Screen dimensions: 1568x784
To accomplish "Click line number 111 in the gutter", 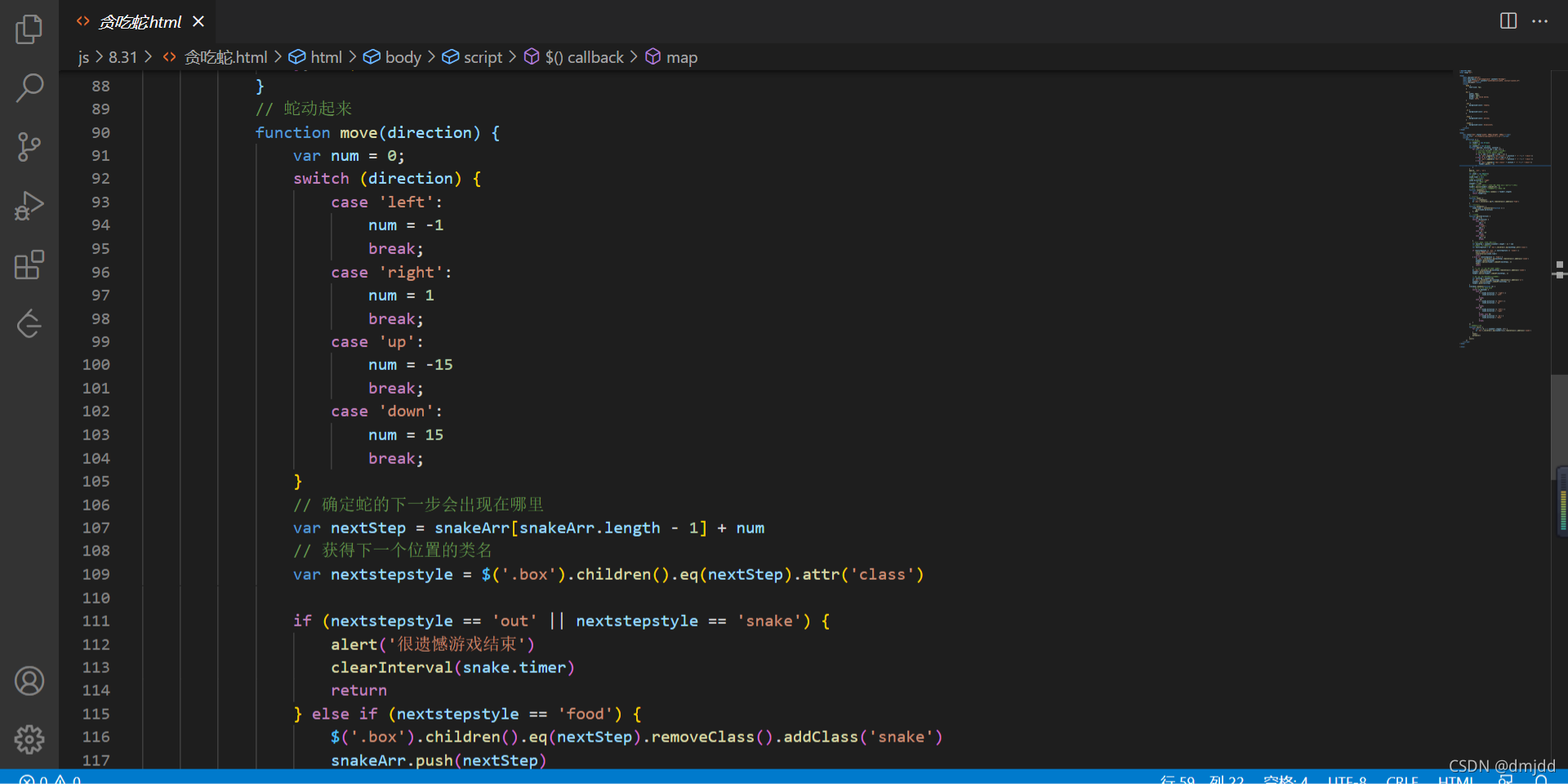I will [96, 621].
